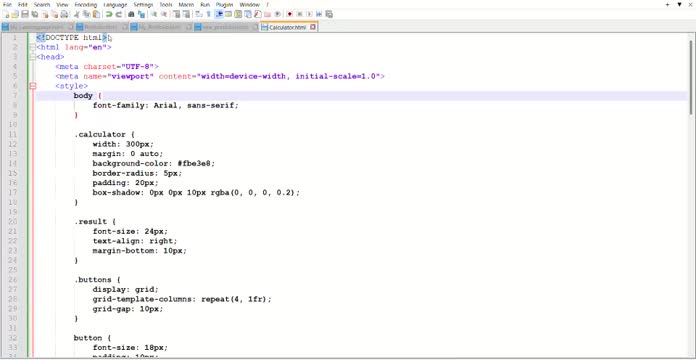Viewport: 696px width, 360px height.
Task: Switch to the Calculator.html tab
Action: click(x=288, y=28)
